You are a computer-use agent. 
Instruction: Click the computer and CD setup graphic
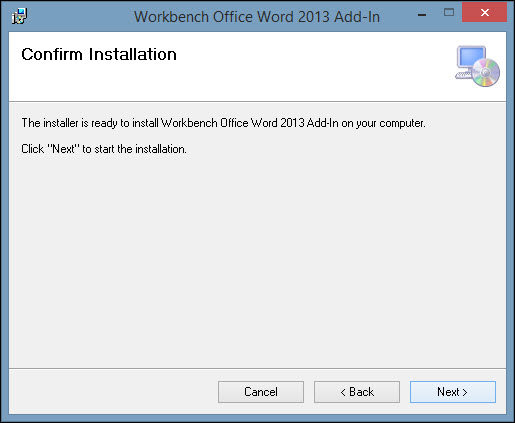tap(477, 66)
